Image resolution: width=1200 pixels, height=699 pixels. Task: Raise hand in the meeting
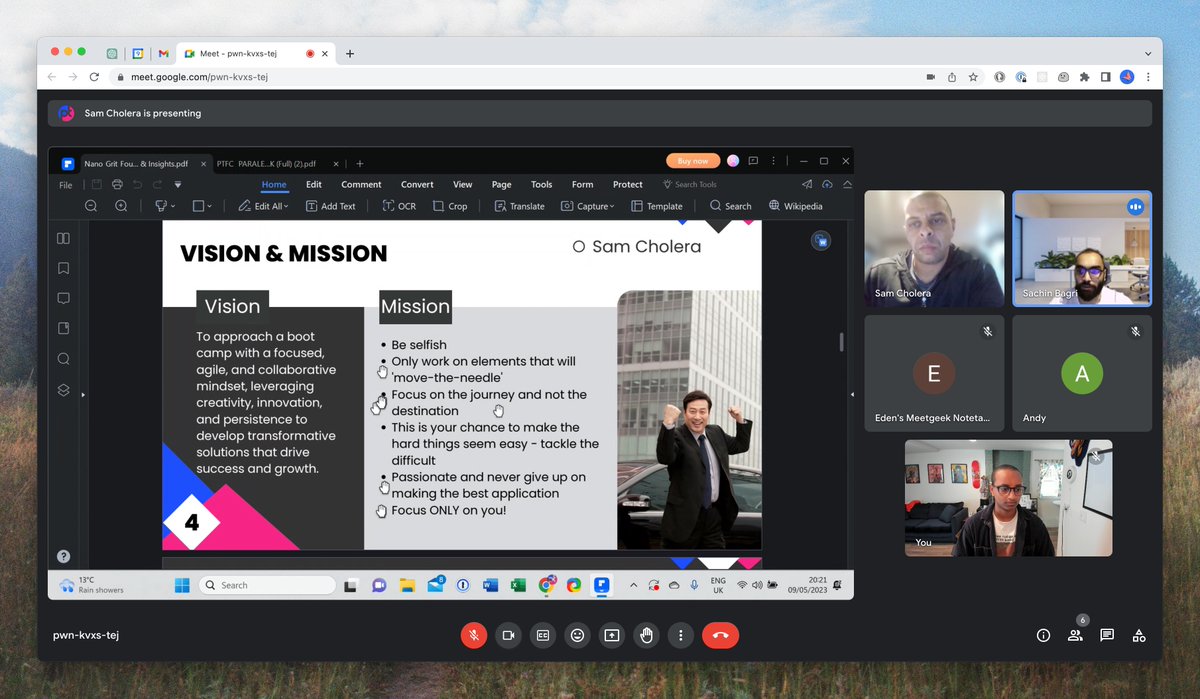click(646, 635)
